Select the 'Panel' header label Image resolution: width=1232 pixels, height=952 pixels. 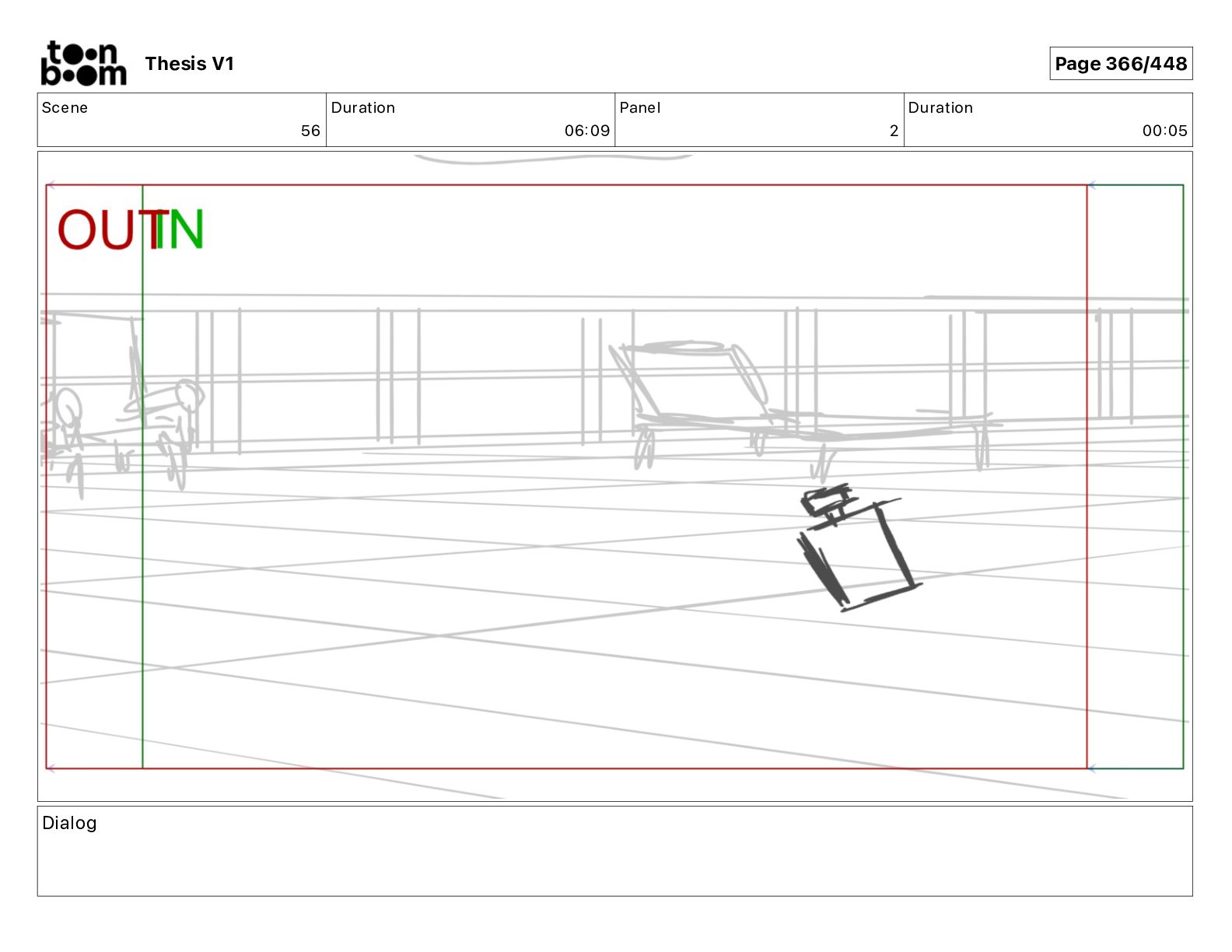640,107
